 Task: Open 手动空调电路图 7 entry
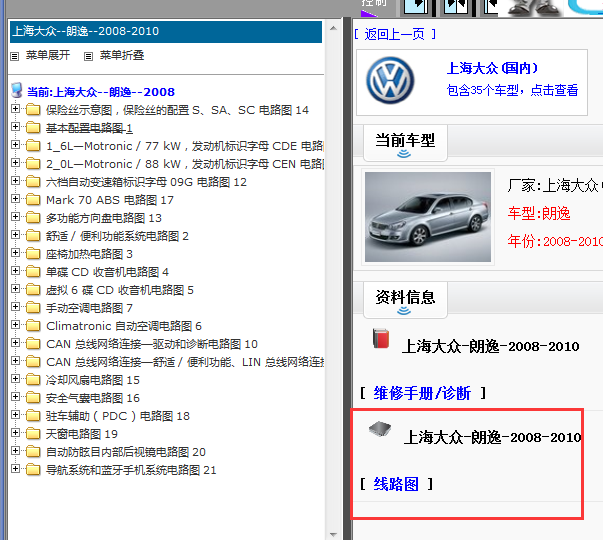[89, 308]
